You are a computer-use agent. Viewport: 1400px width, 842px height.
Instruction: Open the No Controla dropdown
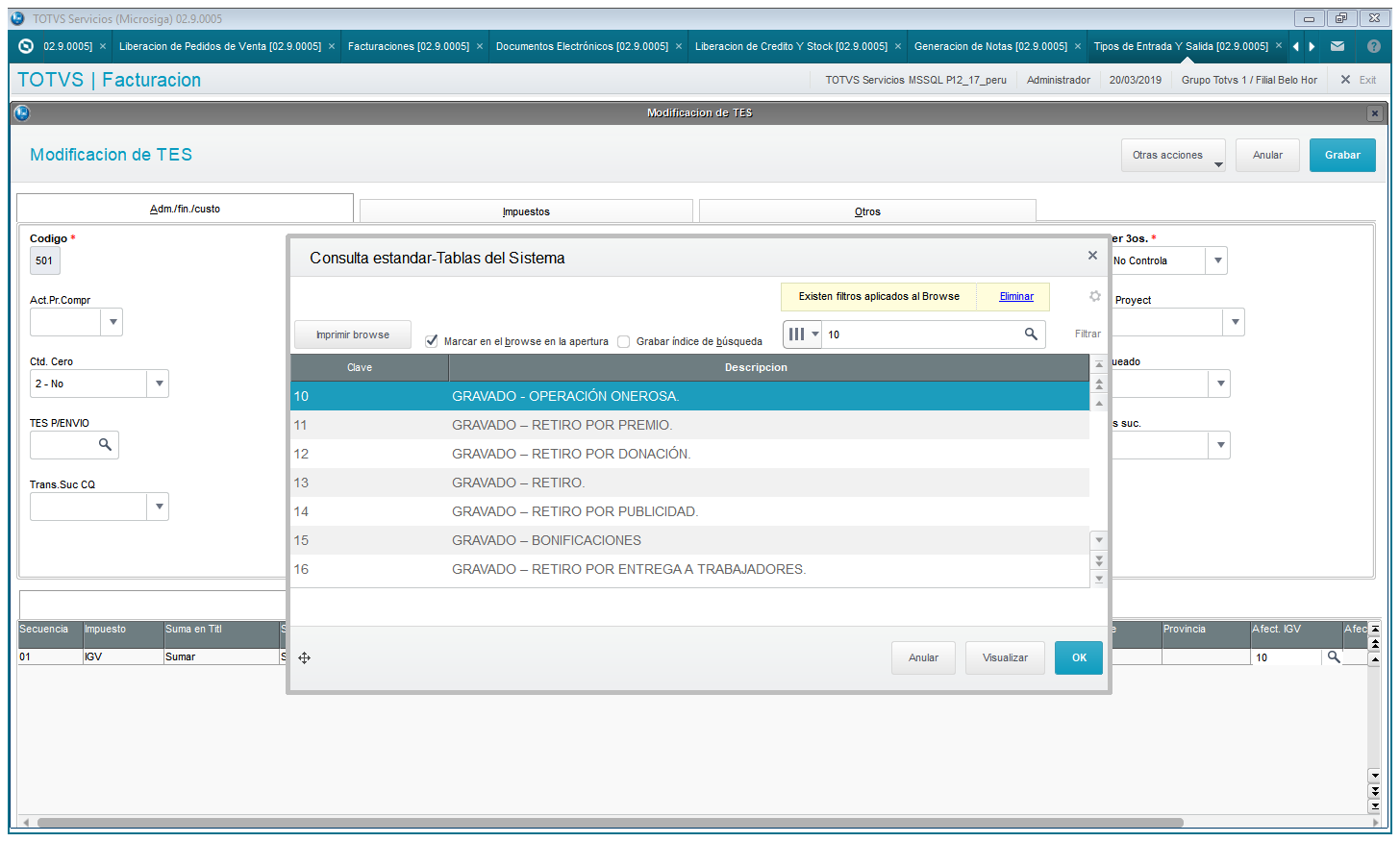[1217, 260]
